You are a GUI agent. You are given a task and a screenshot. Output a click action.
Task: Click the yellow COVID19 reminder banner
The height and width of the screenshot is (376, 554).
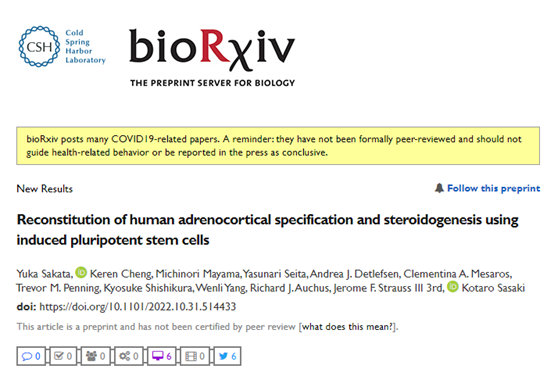pyautogui.click(x=278, y=146)
